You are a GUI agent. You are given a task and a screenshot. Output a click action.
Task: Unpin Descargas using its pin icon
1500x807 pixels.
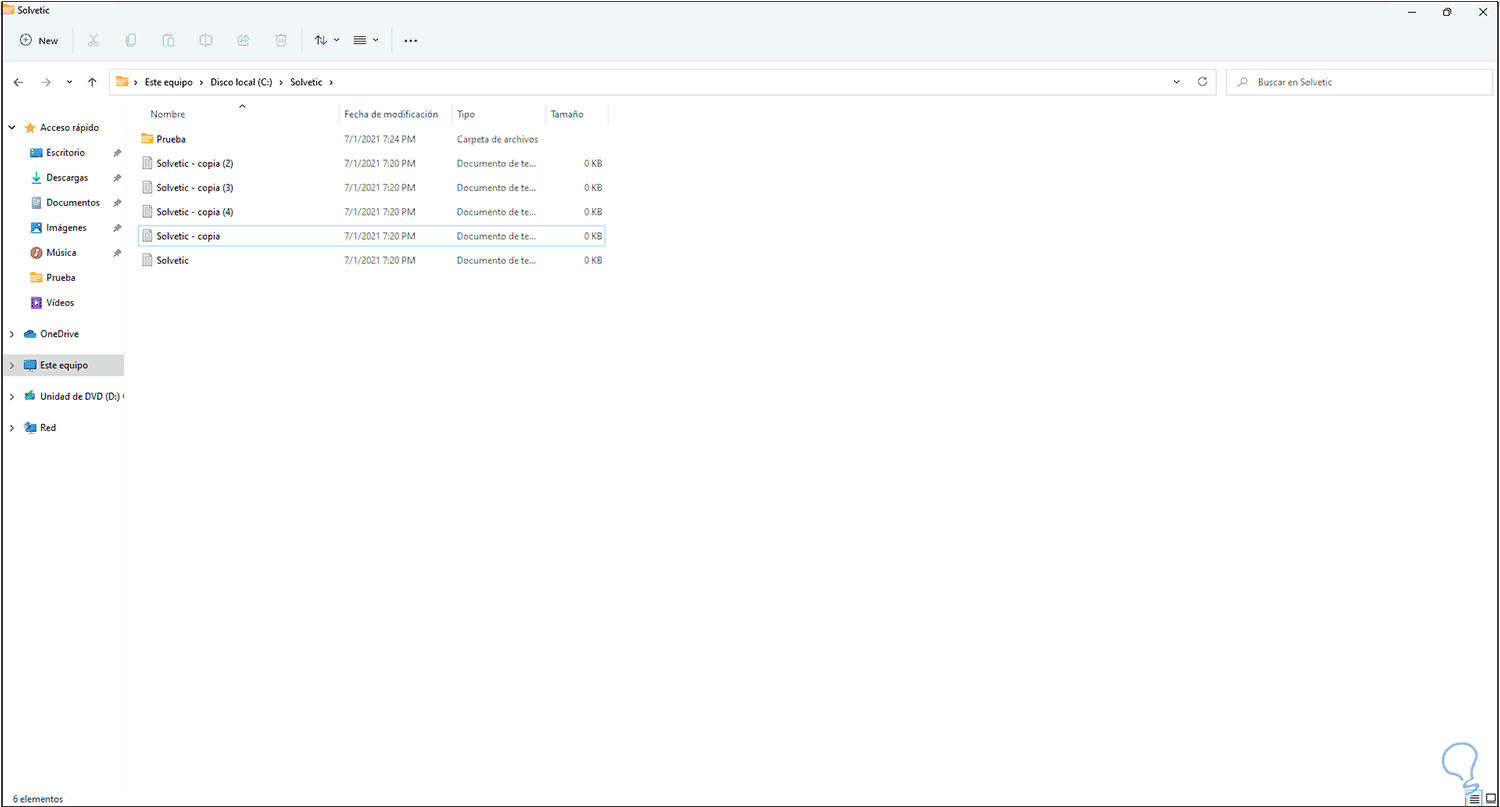pyautogui.click(x=117, y=178)
